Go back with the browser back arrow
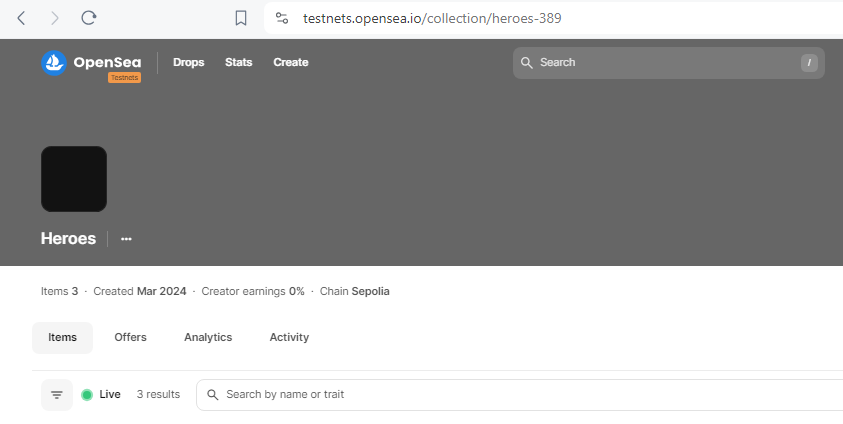Viewport: 843px width, 424px height. tap(21, 18)
